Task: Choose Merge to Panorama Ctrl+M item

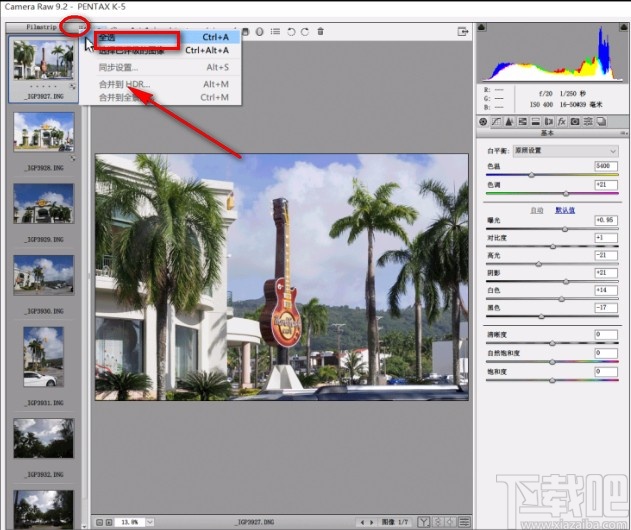Action: tap(163, 97)
